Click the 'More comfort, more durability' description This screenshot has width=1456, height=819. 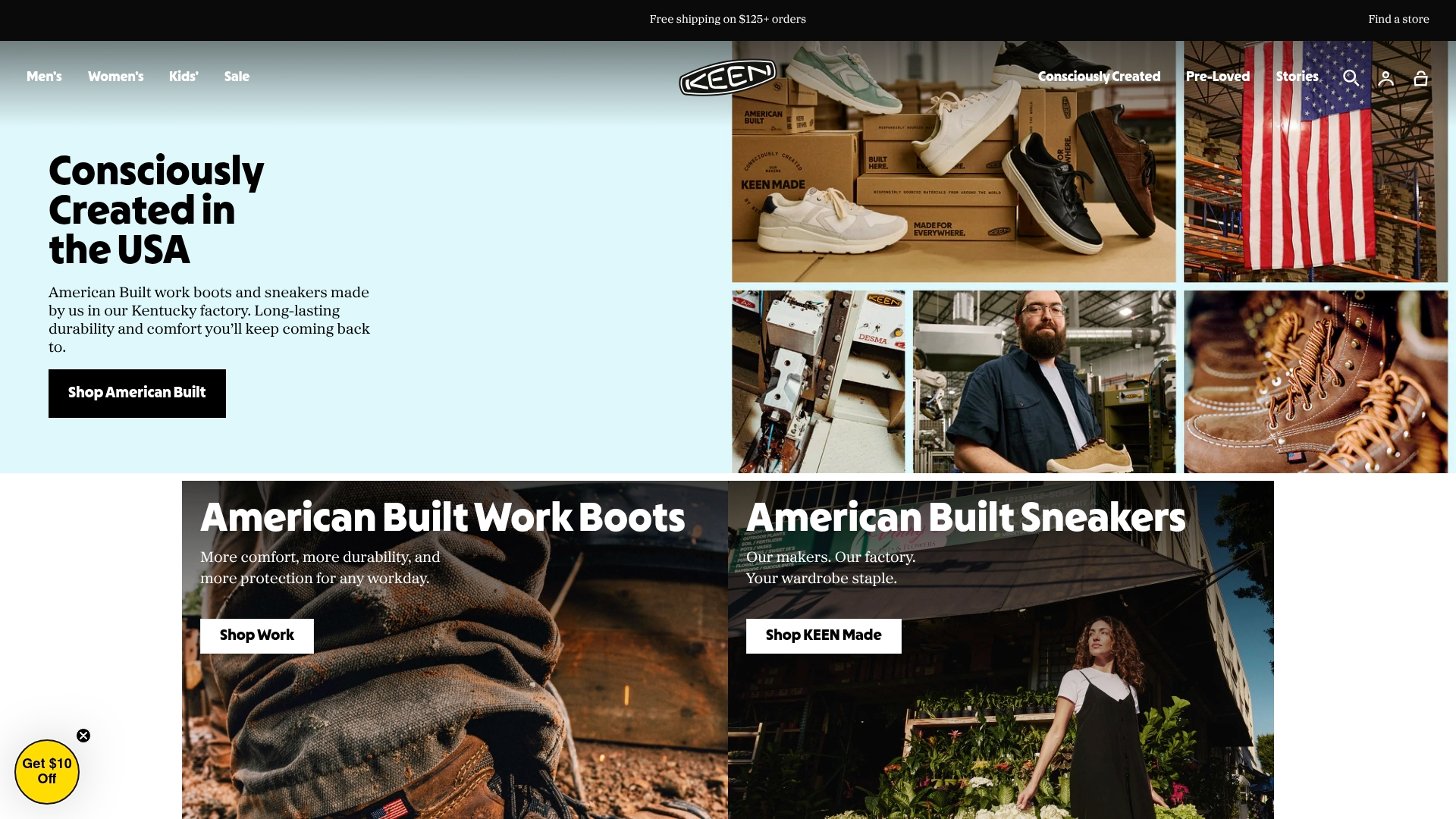tap(320, 568)
